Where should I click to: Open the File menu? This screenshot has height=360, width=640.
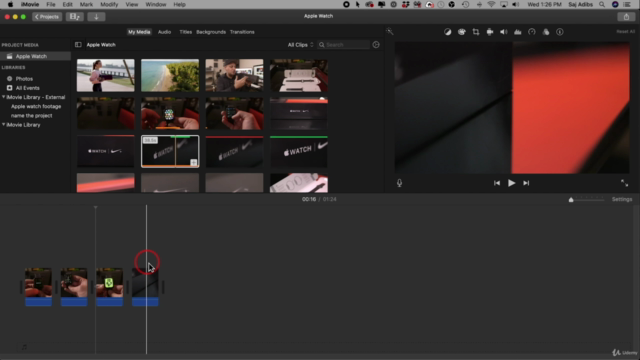(x=51, y=4)
